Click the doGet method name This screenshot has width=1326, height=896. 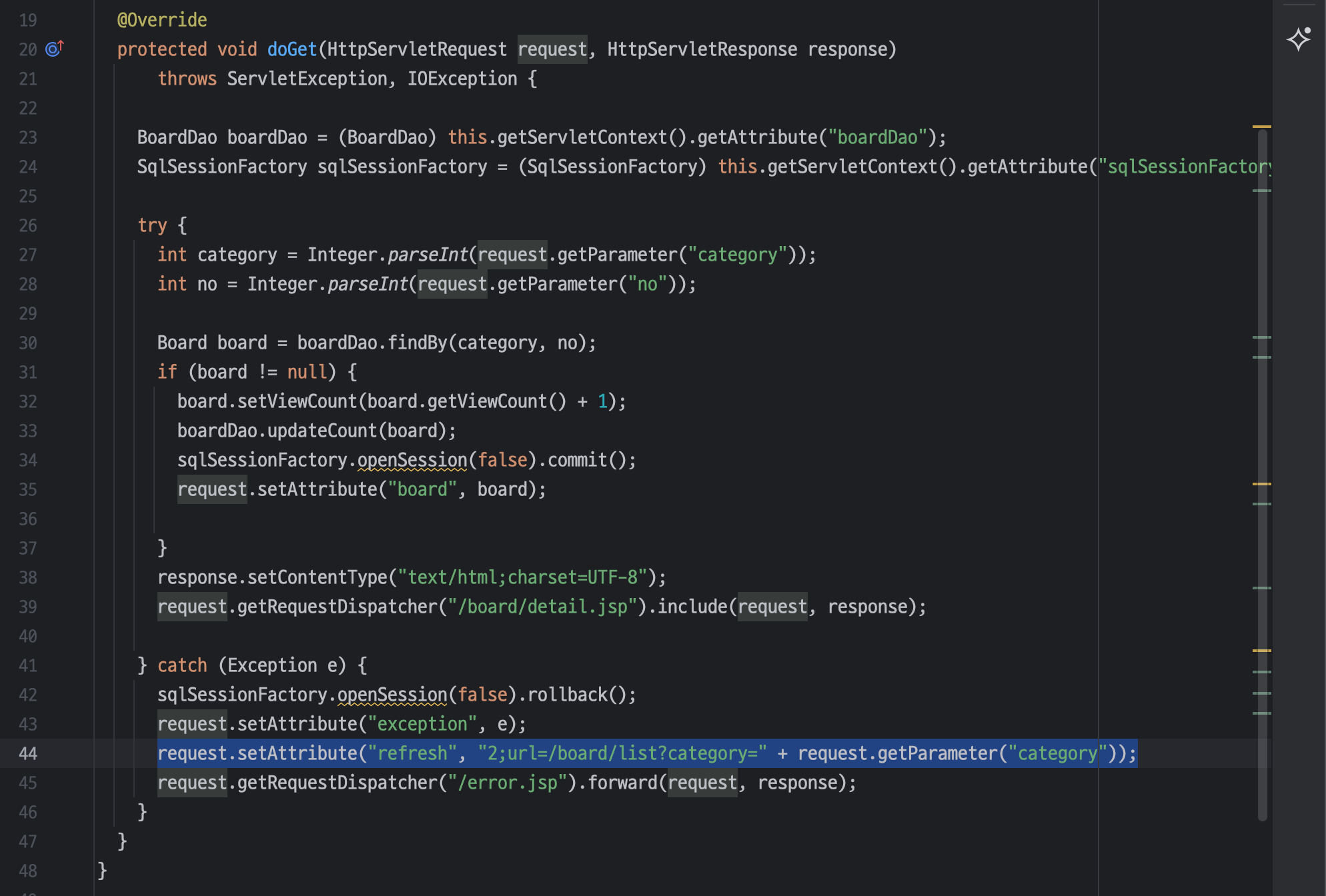pos(292,49)
